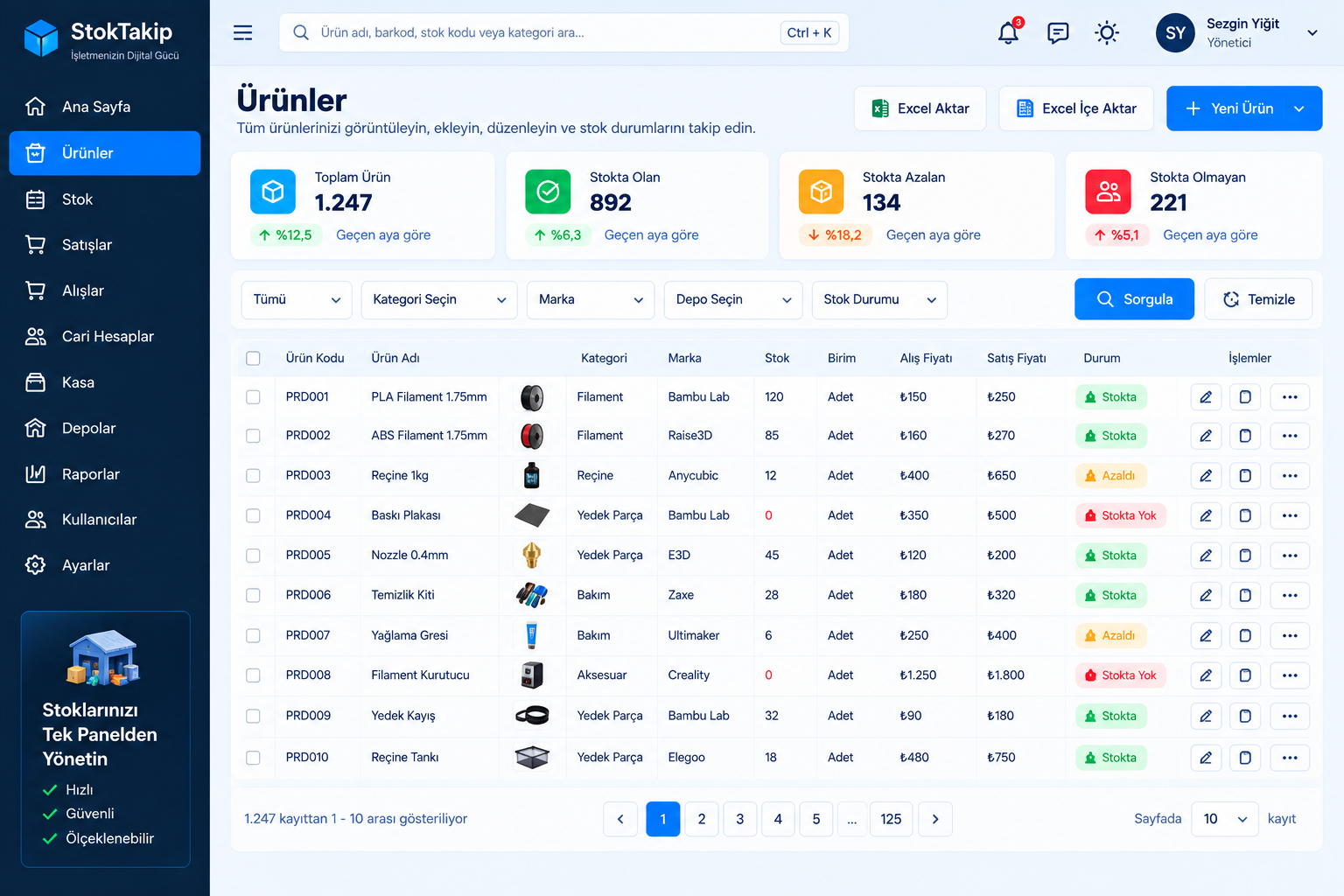Viewport: 1344px width, 896px height.
Task: Open the Stok Durumu dropdown
Action: tap(879, 300)
